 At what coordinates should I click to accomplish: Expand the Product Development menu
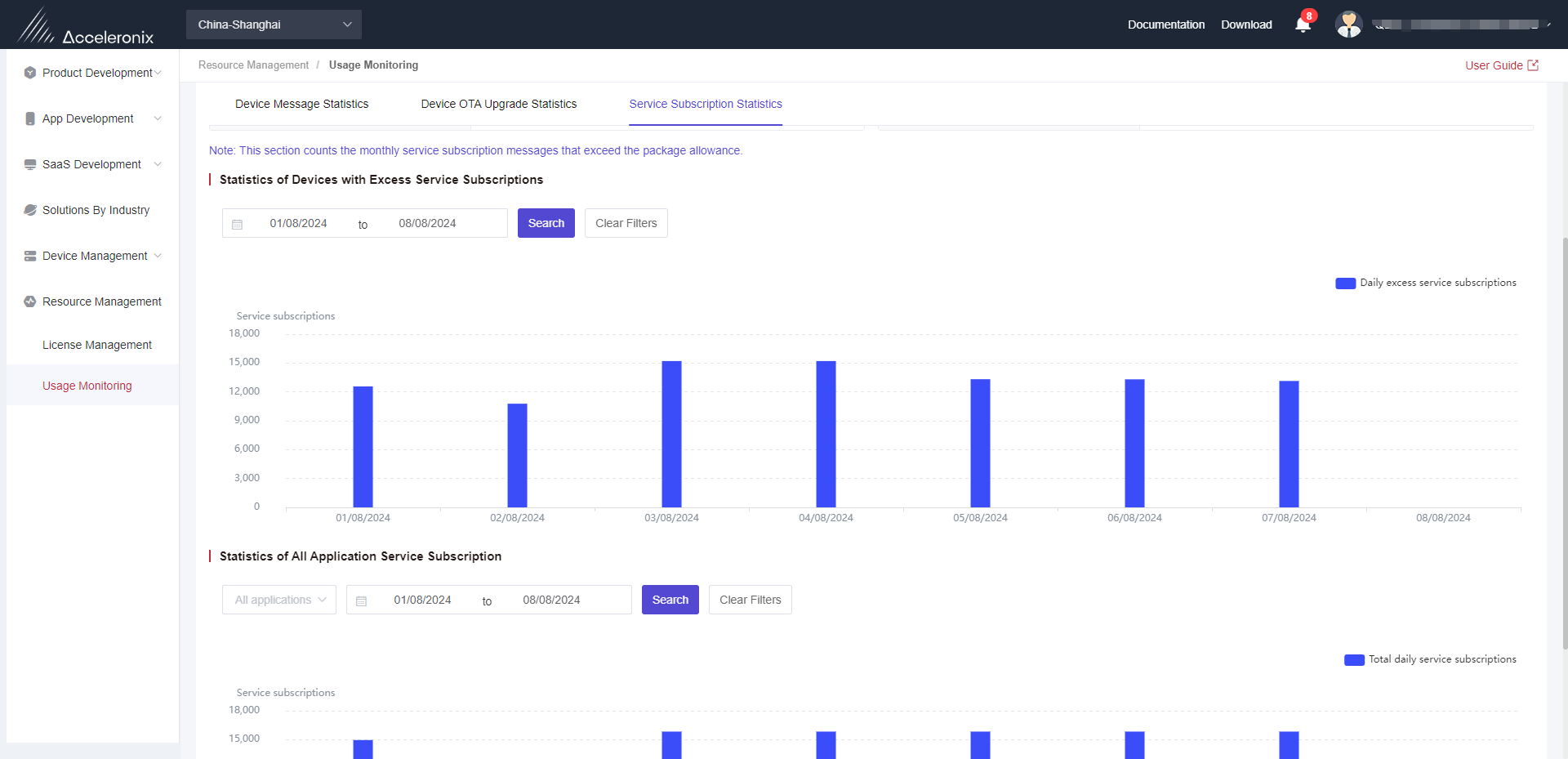point(158,73)
